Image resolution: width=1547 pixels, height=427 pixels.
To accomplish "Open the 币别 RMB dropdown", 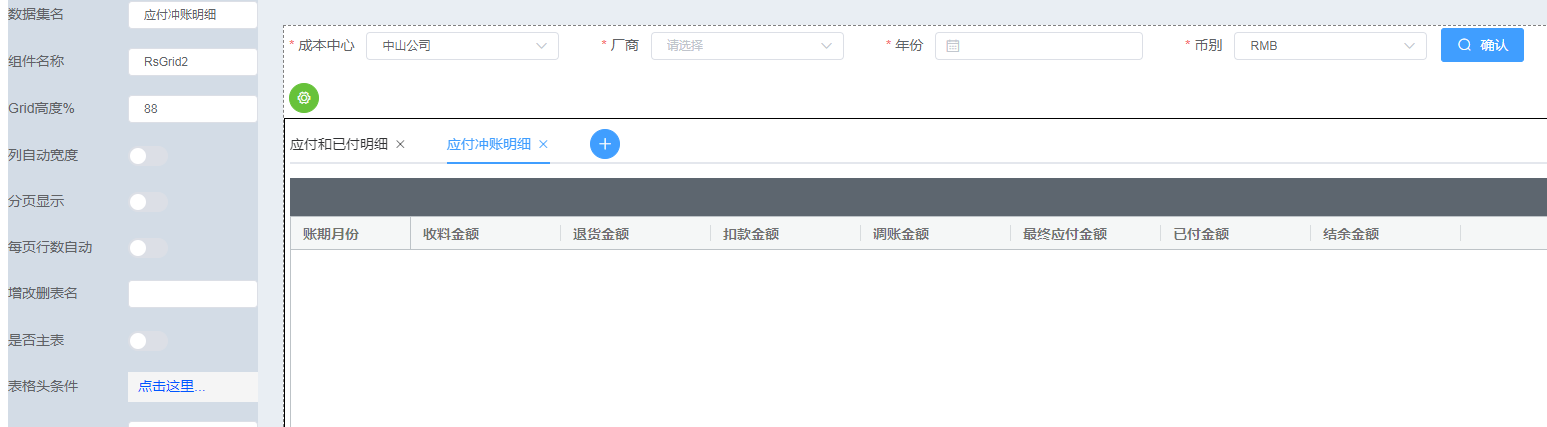I will pyautogui.click(x=1330, y=46).
